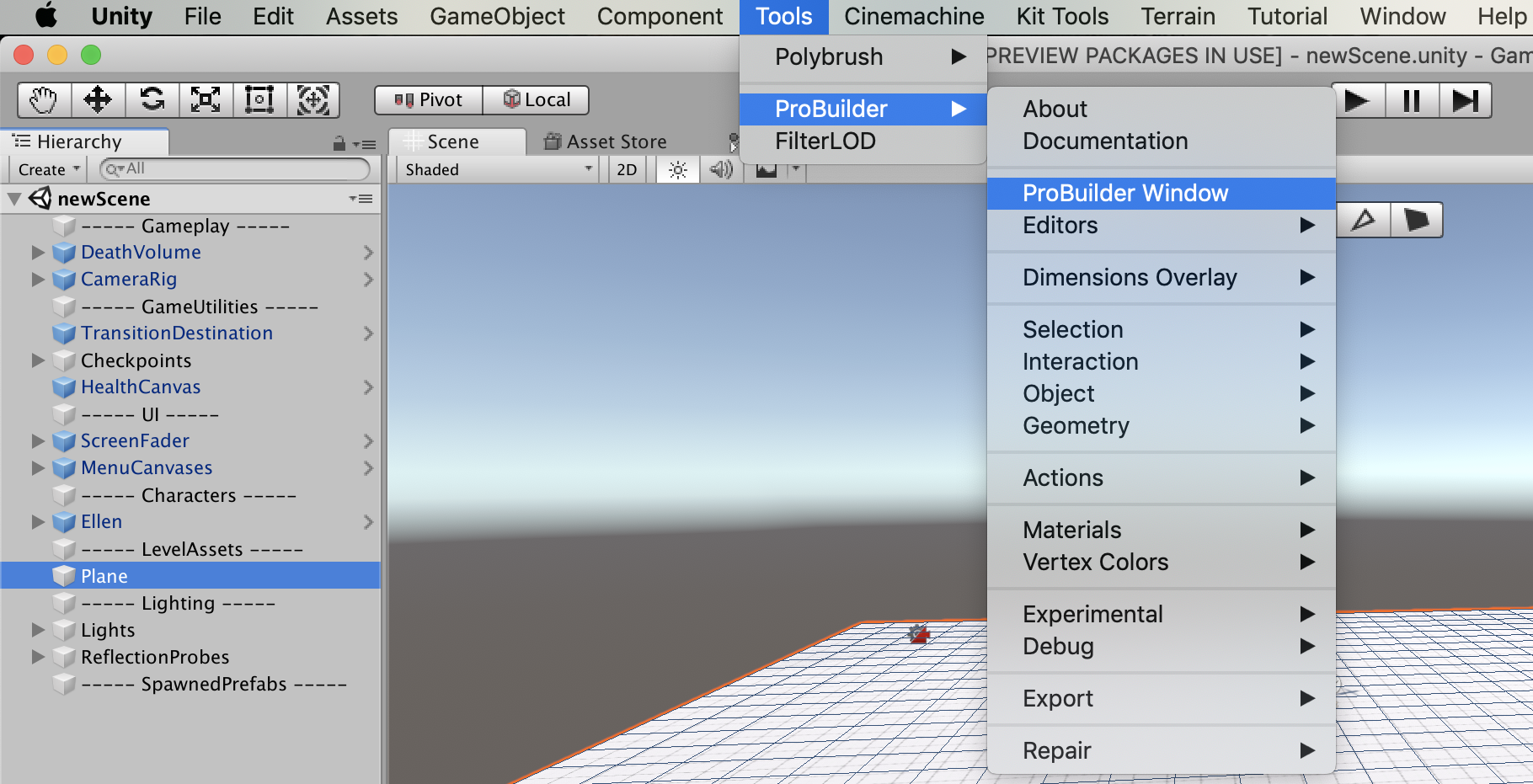The height and width of the screenshot is (784, 1533).
Task: Click the open-prefab chevron for ScreenFader
Action: tap(368, 441)
